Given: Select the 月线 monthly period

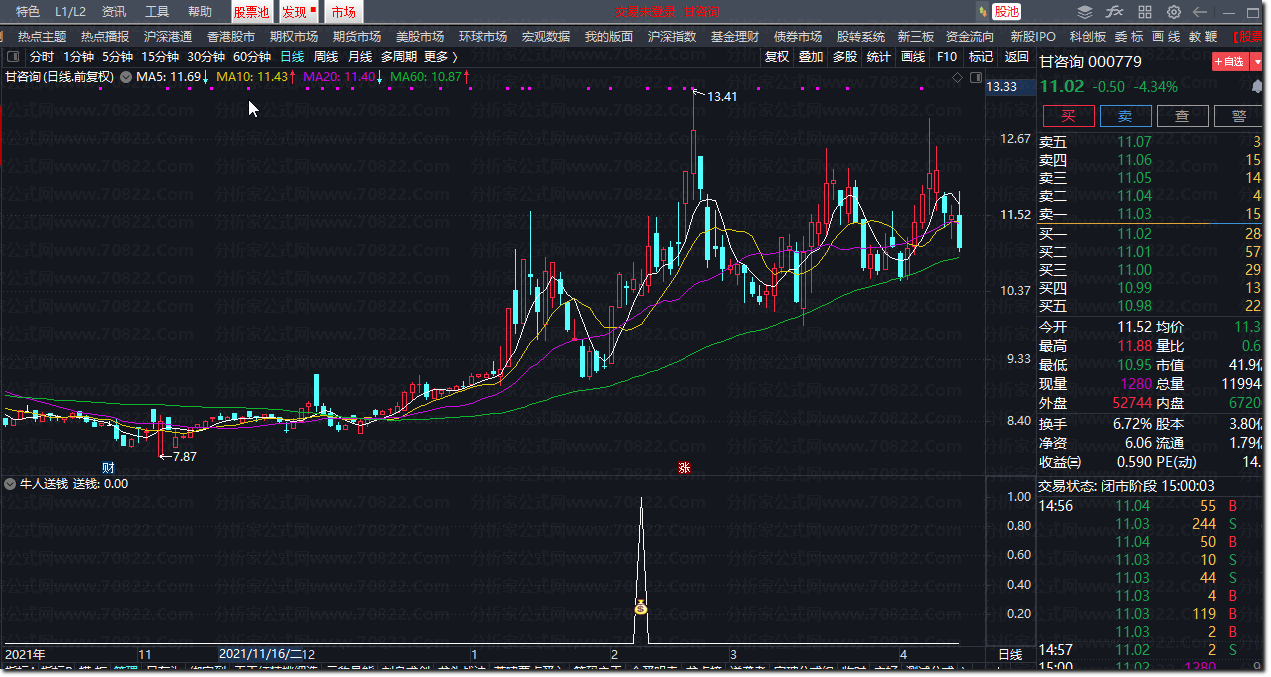Looking at the screenshot, I should pyautogui.click(x=360, y=57).
